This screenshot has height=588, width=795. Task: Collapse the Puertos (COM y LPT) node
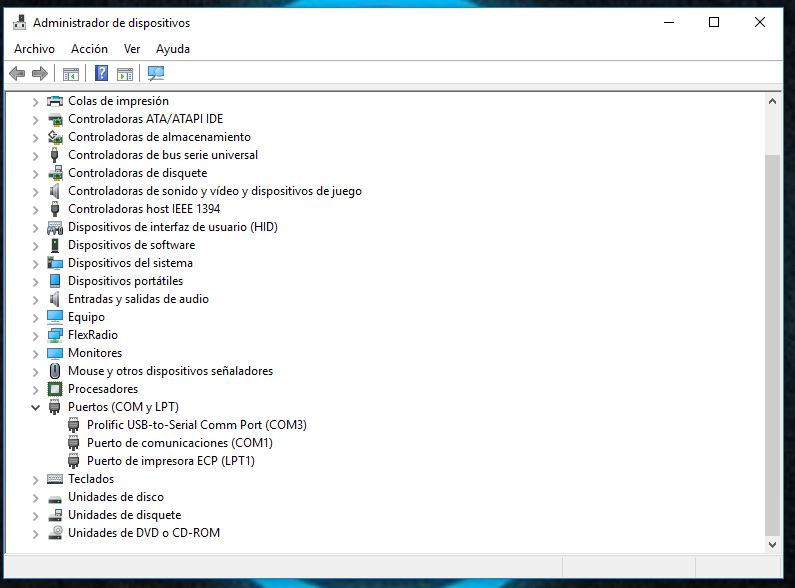[x=35, y=407]
